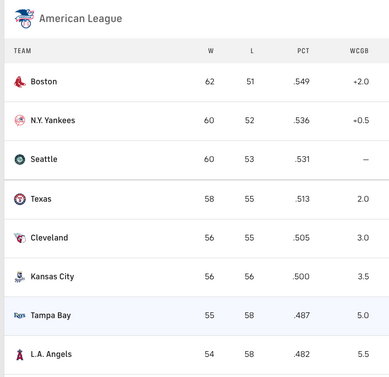The image size is (389, 377).
Task: Open the Boston team link
Action: (x=44, y=82)
